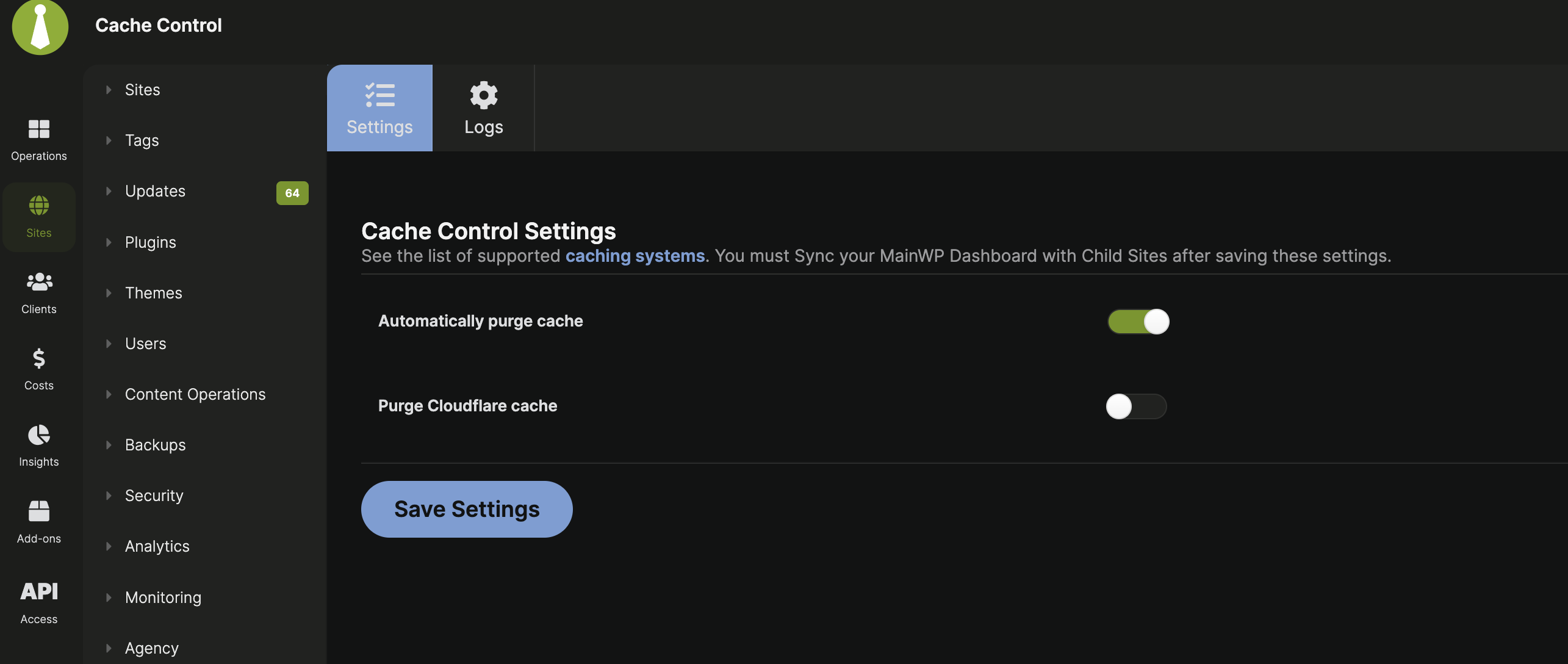Open the Themes menu item
The image size is (1568, 664).
point(153,293)
